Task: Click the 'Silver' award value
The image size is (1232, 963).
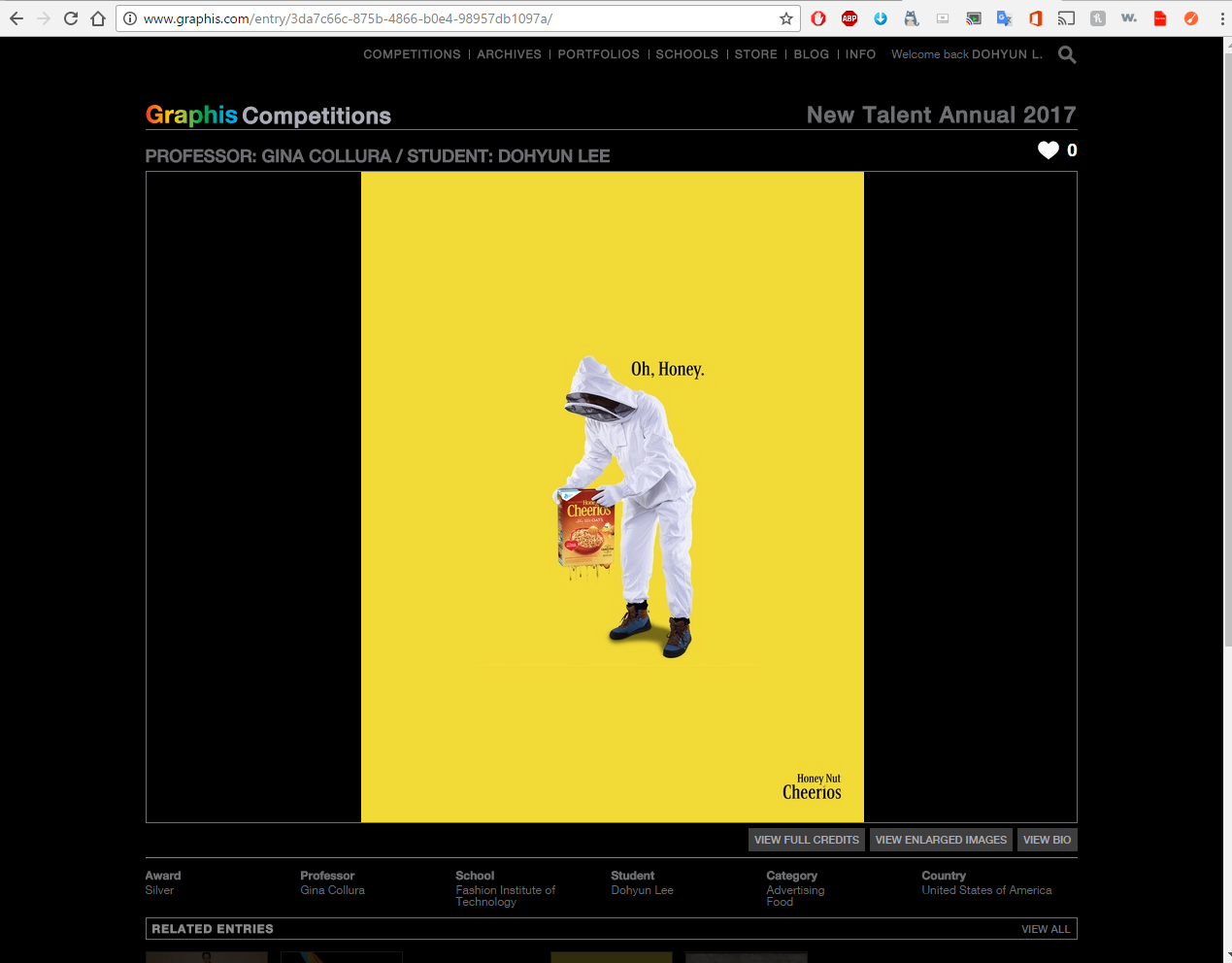Action: point(159,890)
